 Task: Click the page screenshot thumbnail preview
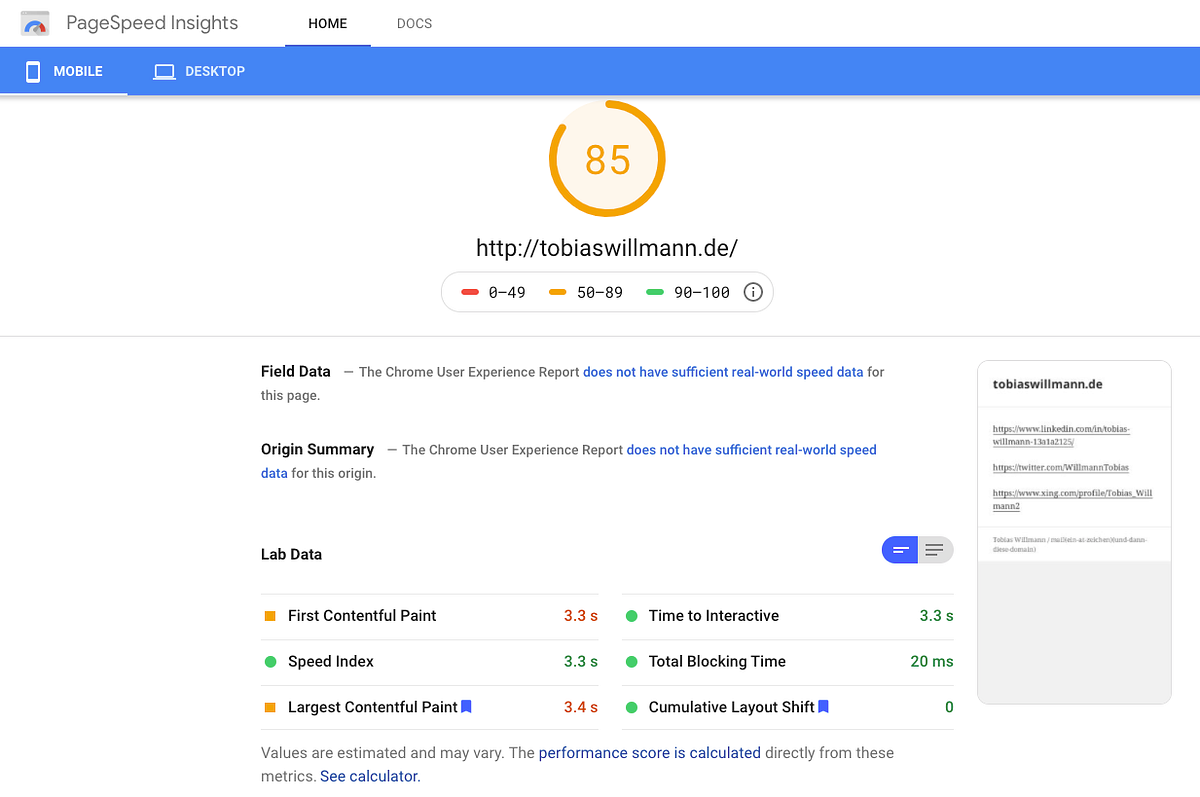1074,532
